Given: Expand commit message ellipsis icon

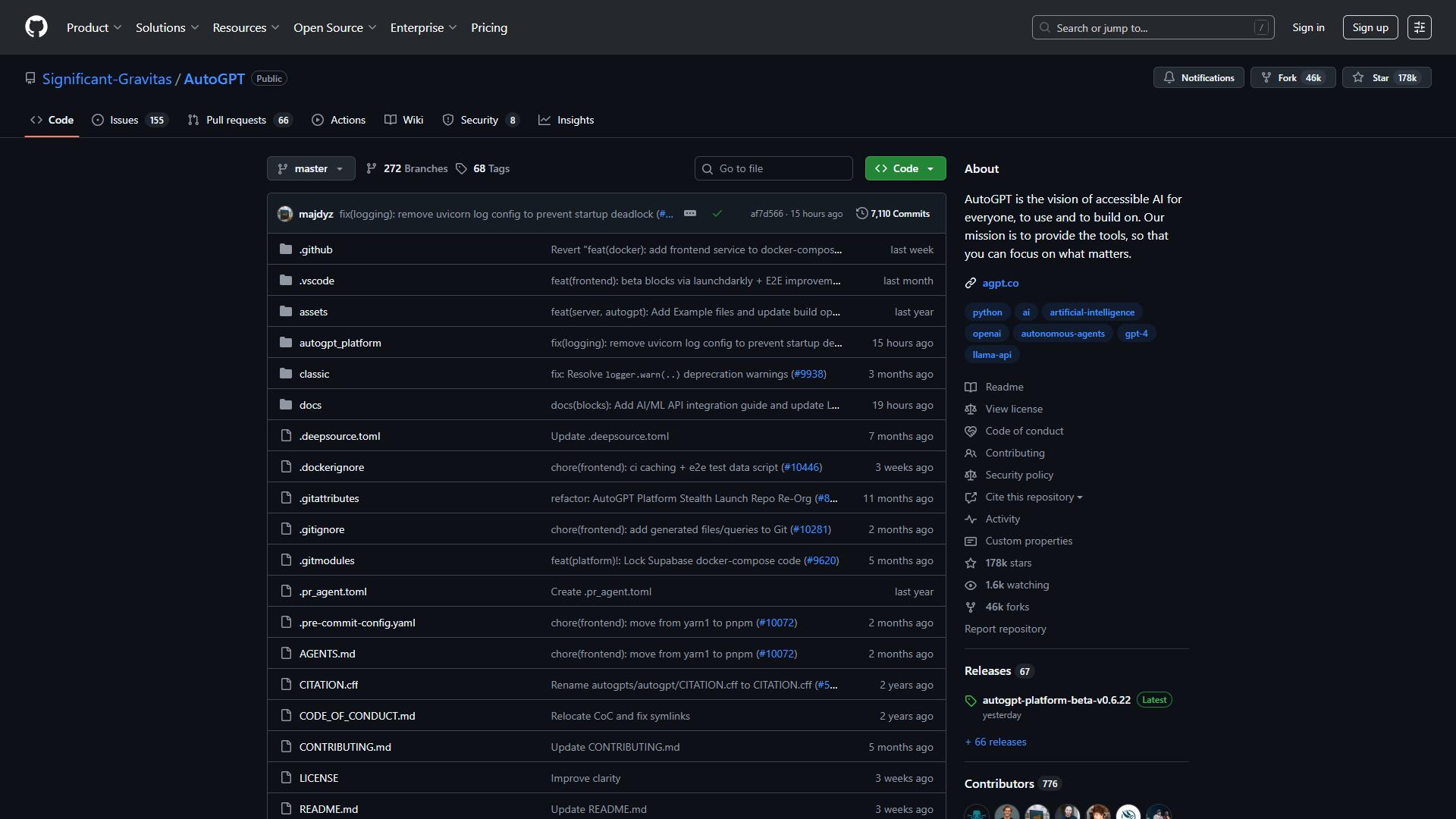Looking at the screenshot, I should coord(690,213).
